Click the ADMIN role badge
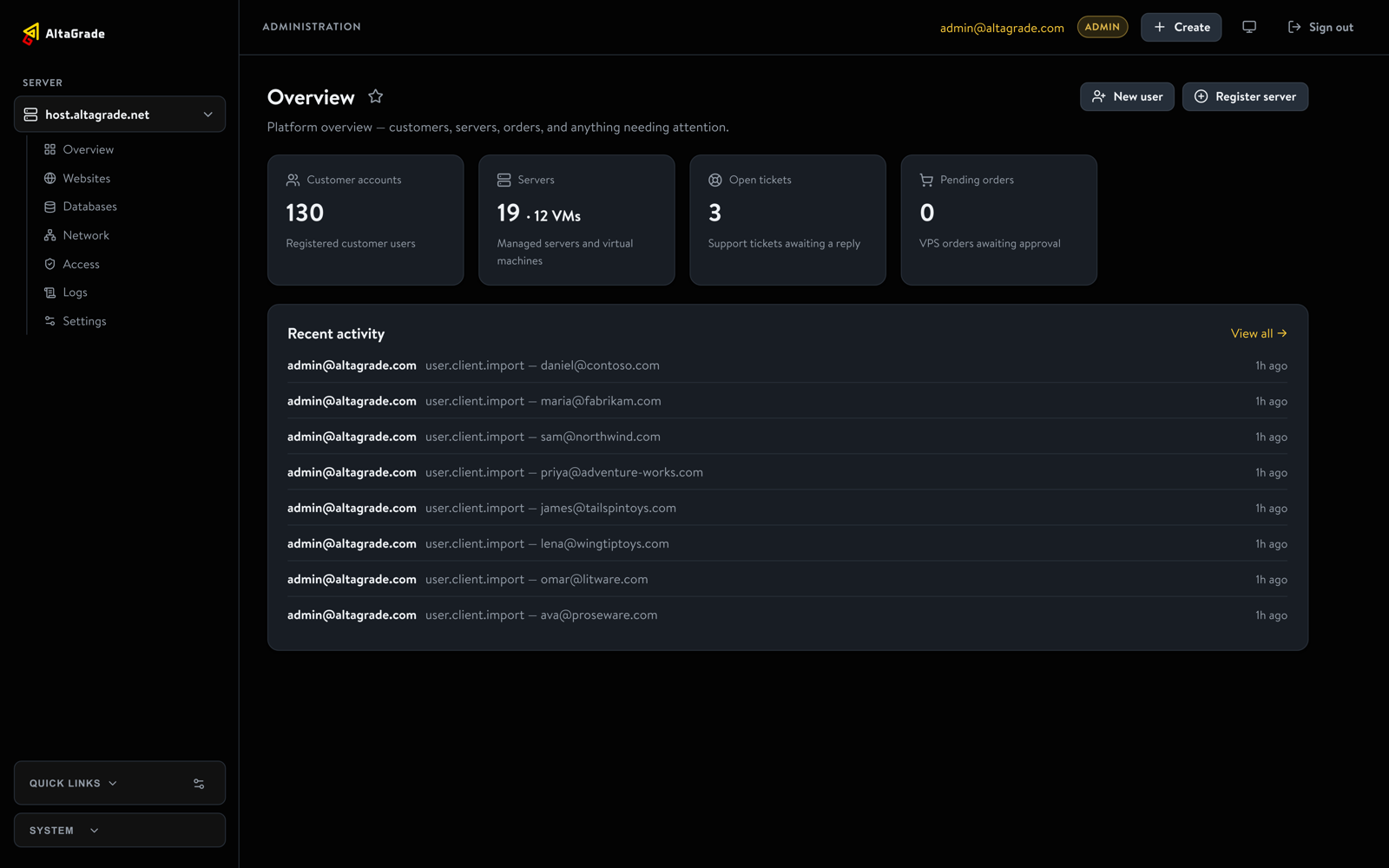The width and height of the screenshot is (1389, 868). point(1103,27)
